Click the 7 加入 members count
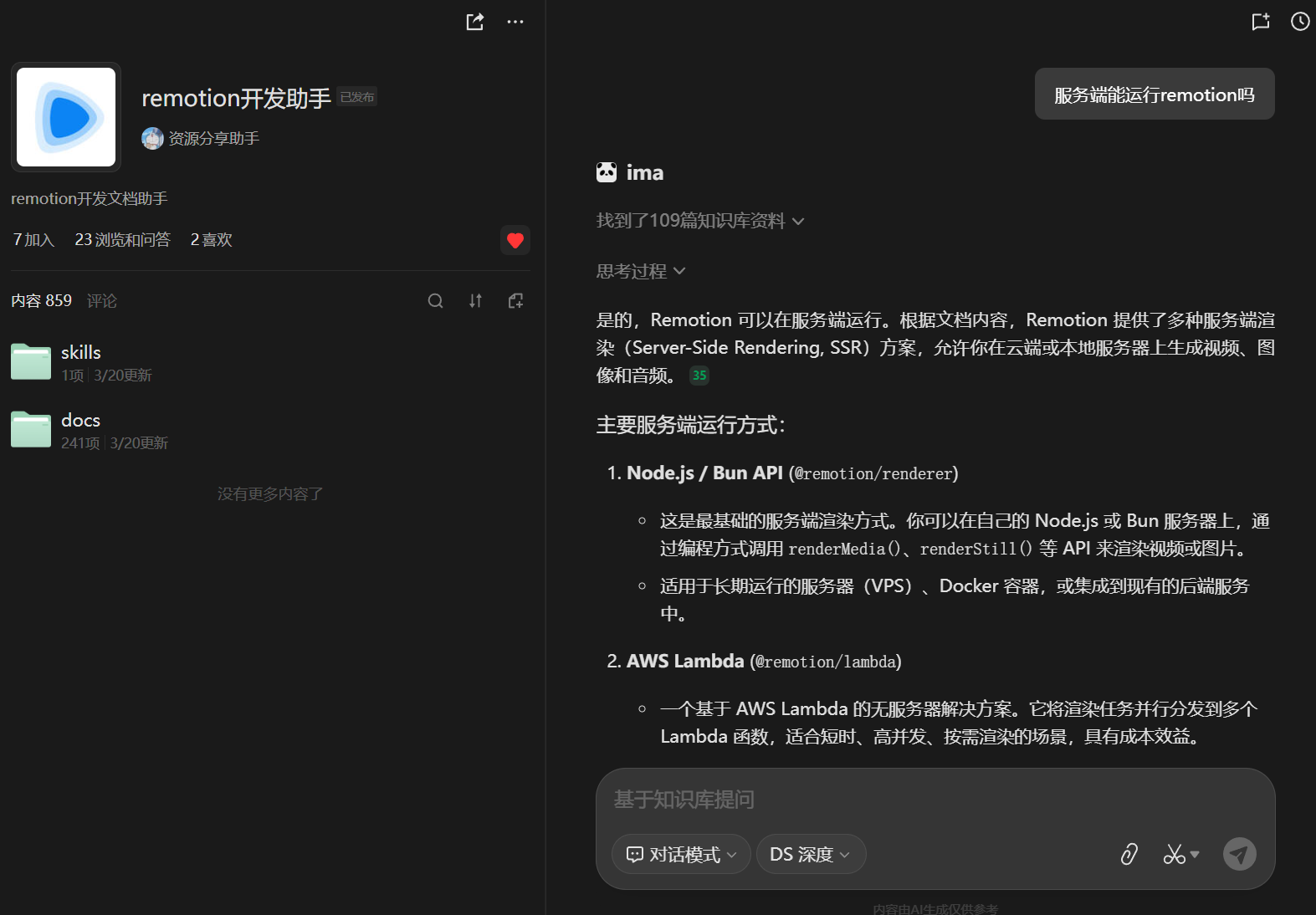1316x915 pixels. point(33,240)
